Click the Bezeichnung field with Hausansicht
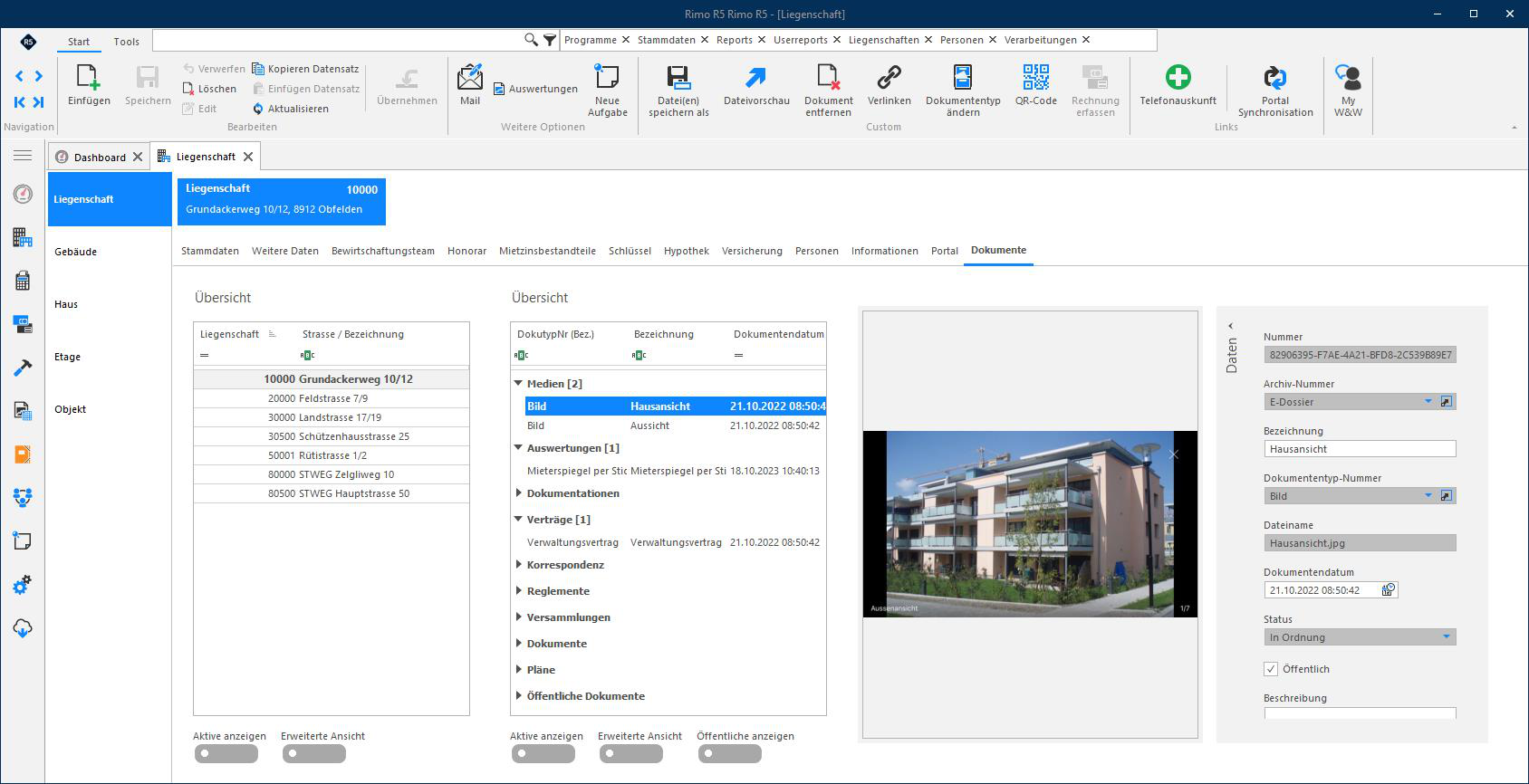 click(x=1360, y=449)
